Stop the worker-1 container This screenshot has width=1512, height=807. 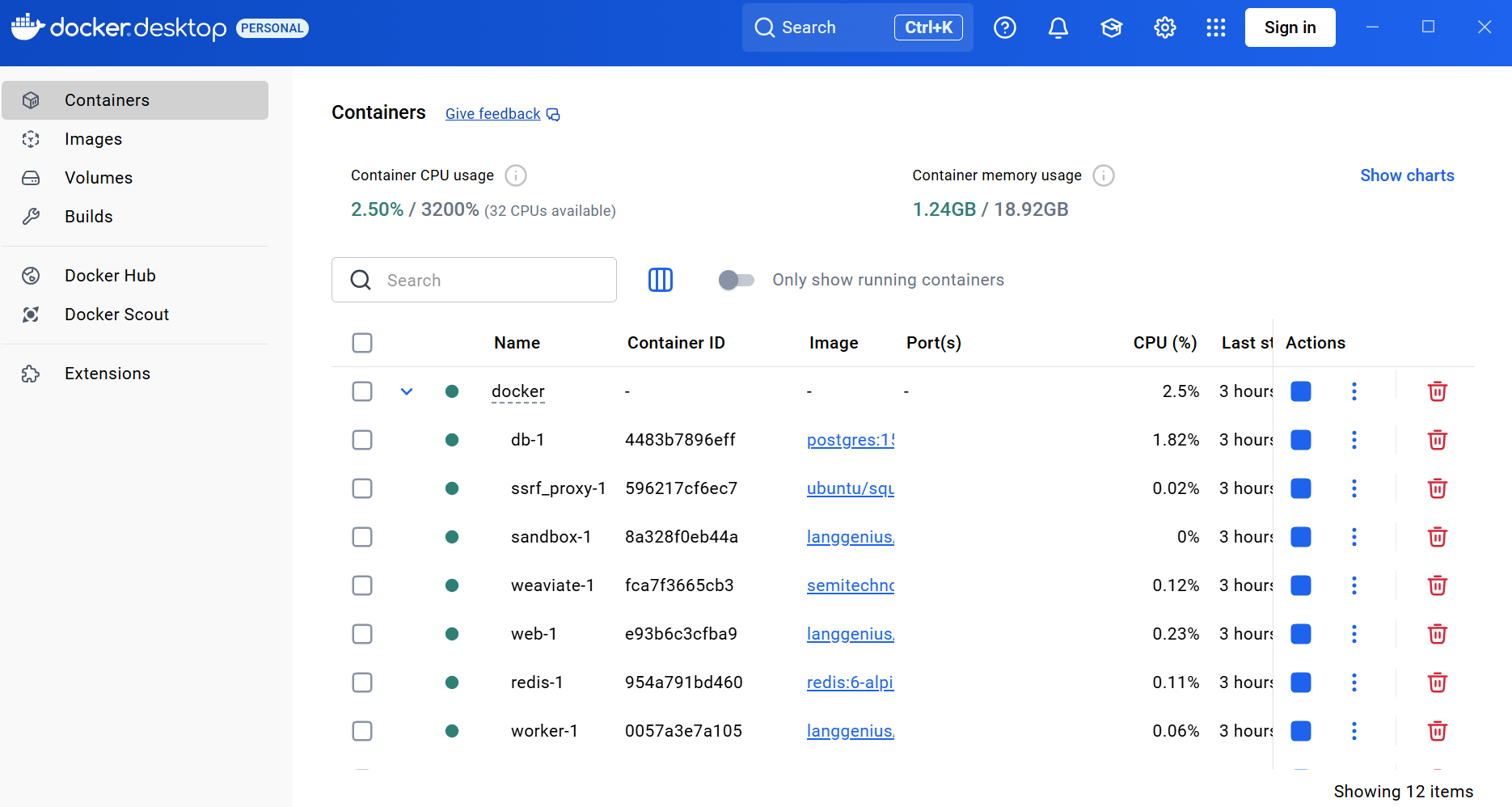point(1301,731)
